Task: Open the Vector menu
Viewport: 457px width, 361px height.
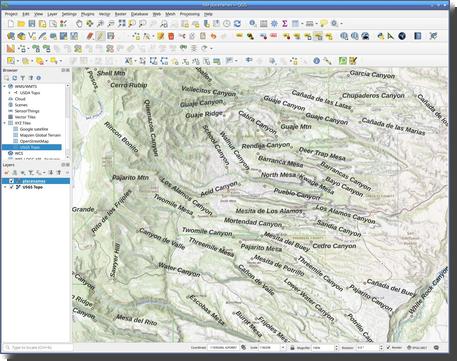Action: point(104,14)
